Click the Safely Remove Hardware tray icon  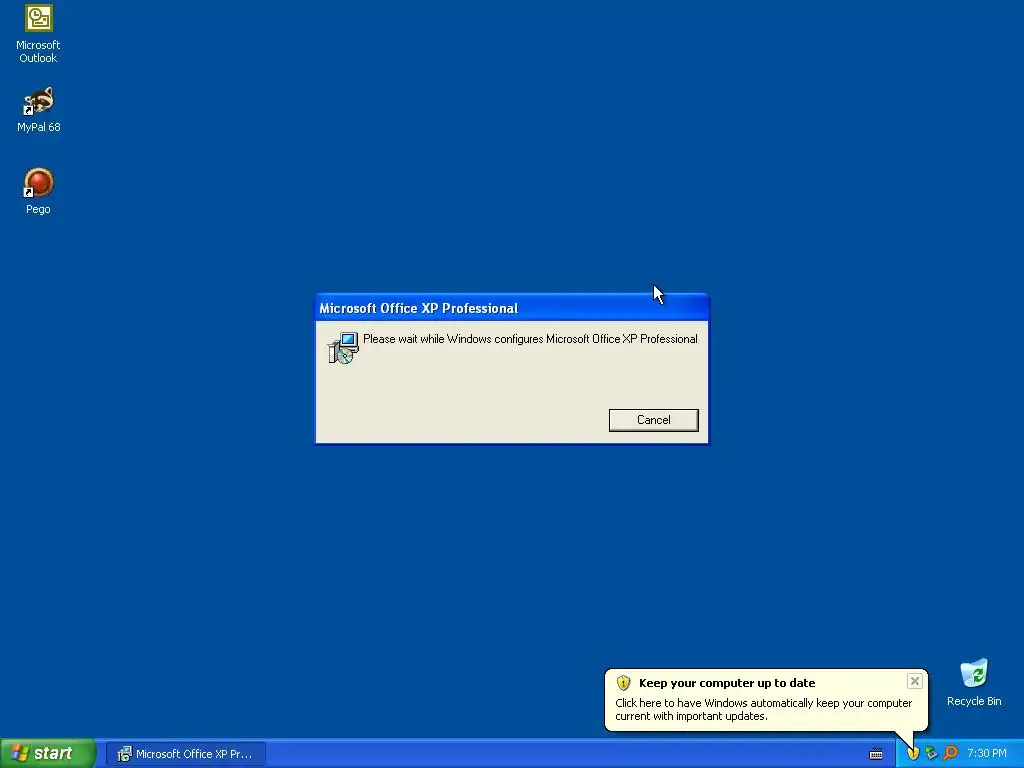931,753
